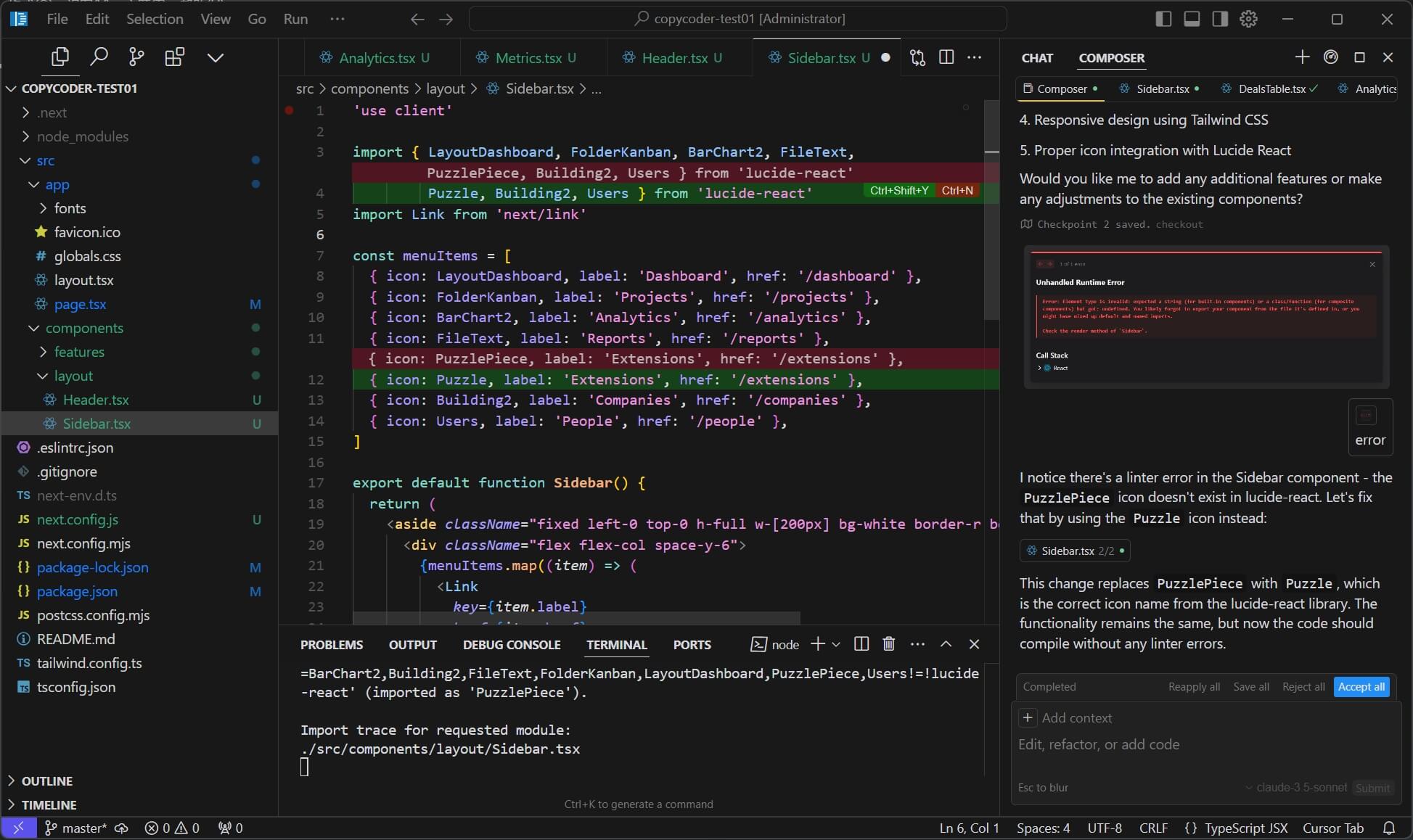Toggle bottom panel layout icon
The width and height of the screenshot is (1413, 840).
click(x=1192, y=19)
